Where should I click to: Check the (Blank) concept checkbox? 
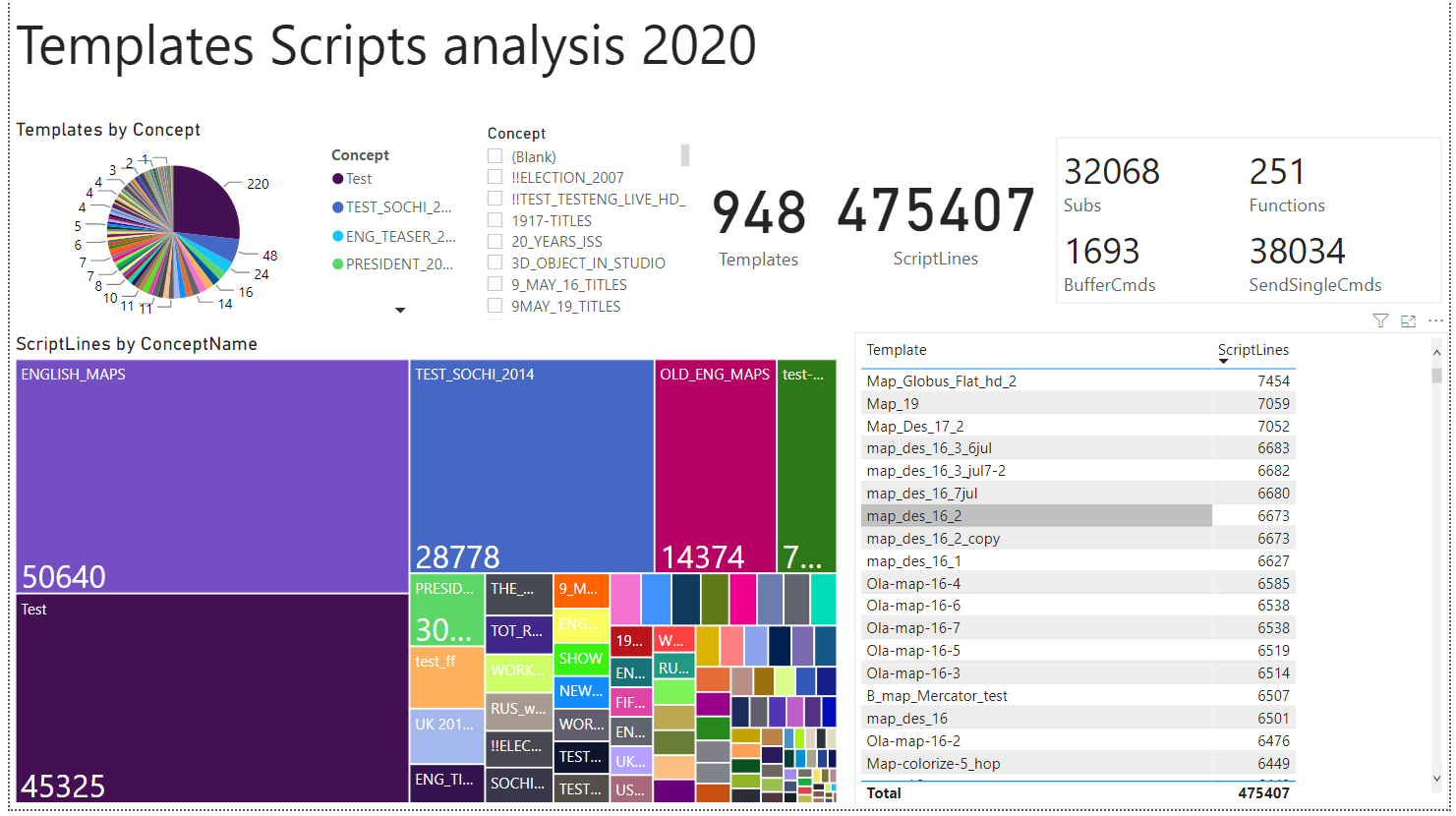[x=495, y=156]
